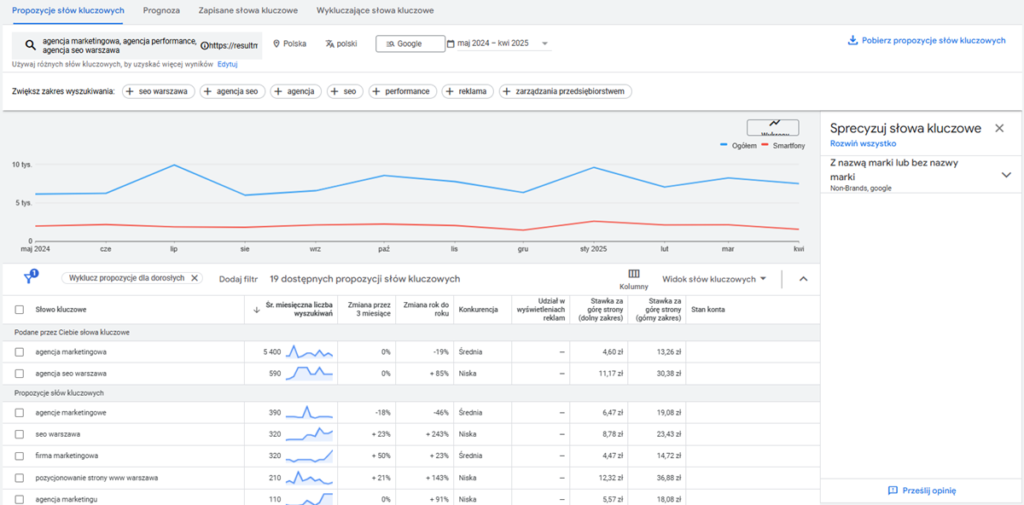Click the keyword search input field

137,45
